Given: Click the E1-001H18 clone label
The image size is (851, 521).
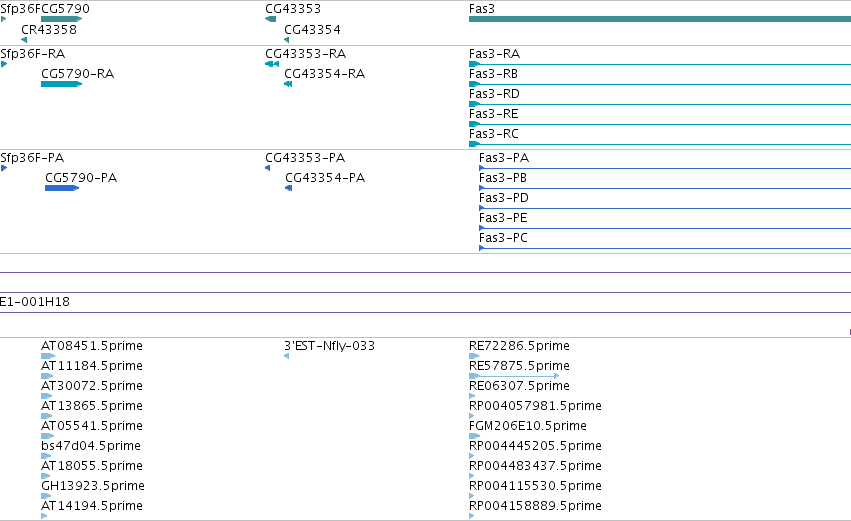Looking at the screenshot, I should coord(35,302).
